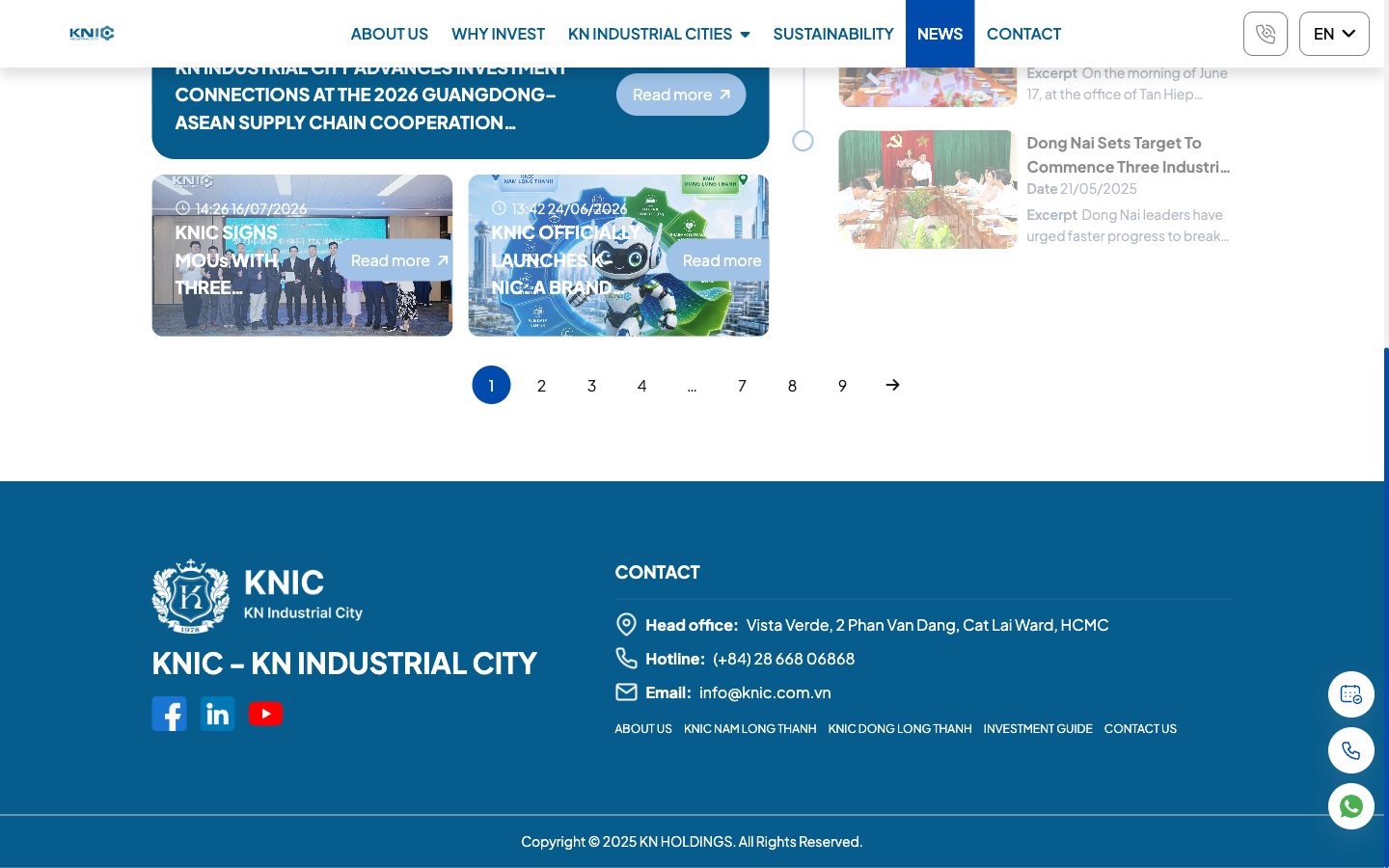
Task: Navigate to Sustainability section
Action: point(833,34)
